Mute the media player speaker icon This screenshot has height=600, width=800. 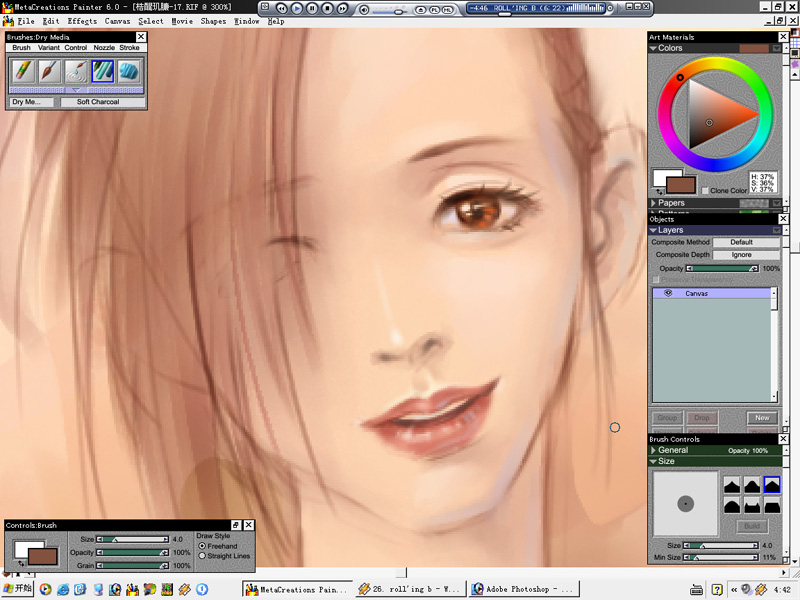point(364,9)
